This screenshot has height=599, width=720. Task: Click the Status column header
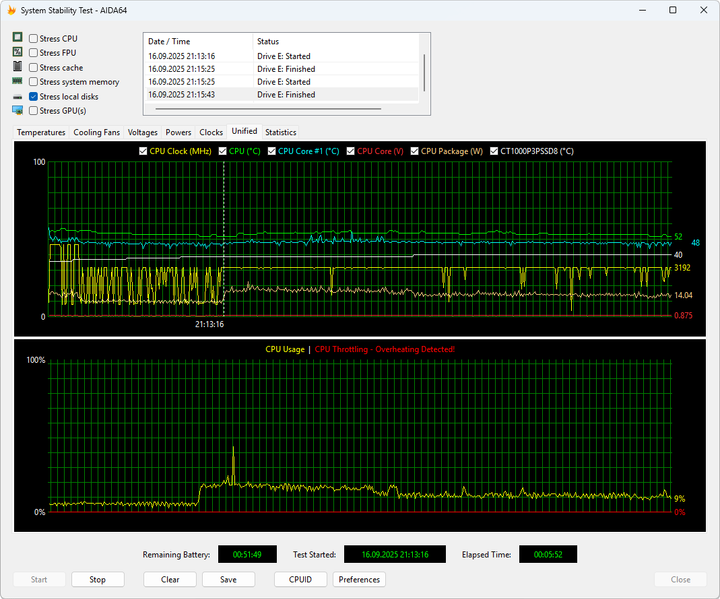coord(336,41)
